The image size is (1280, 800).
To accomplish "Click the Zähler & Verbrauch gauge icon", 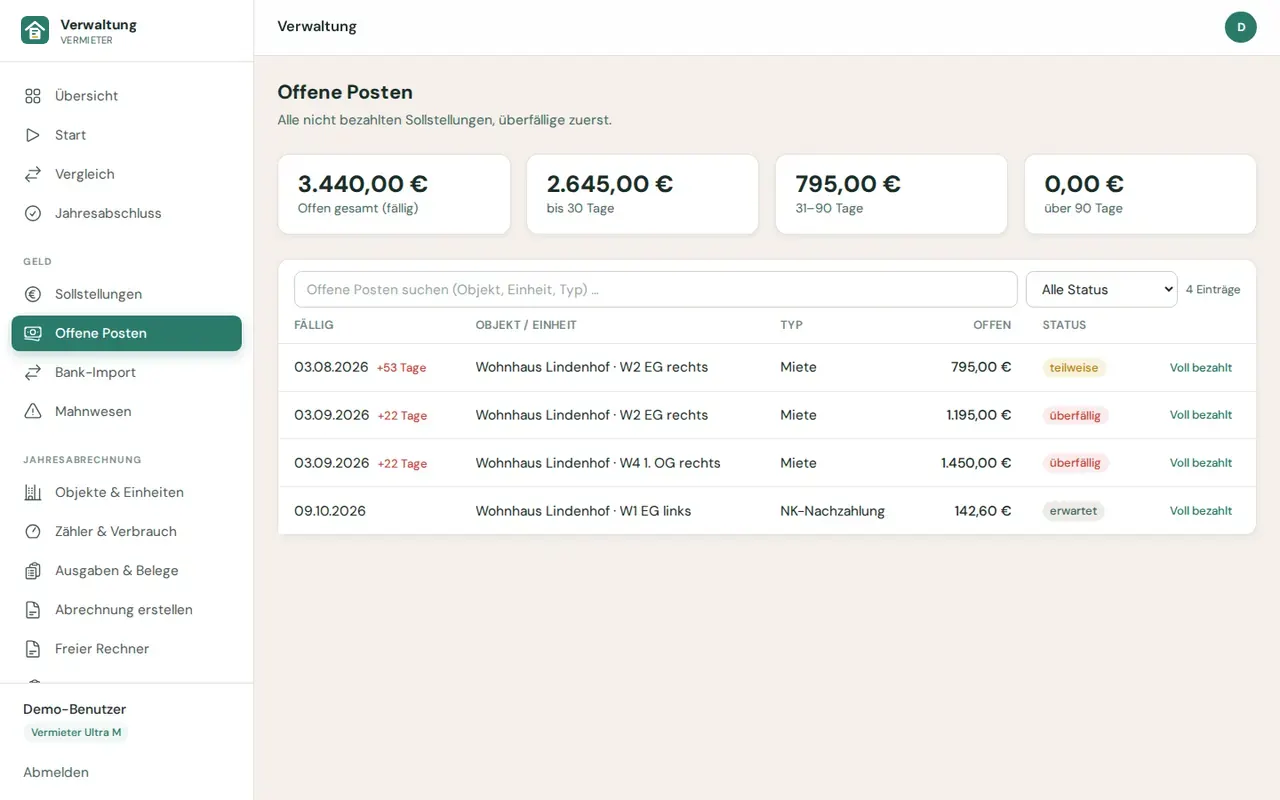I will tap(33, 531).
